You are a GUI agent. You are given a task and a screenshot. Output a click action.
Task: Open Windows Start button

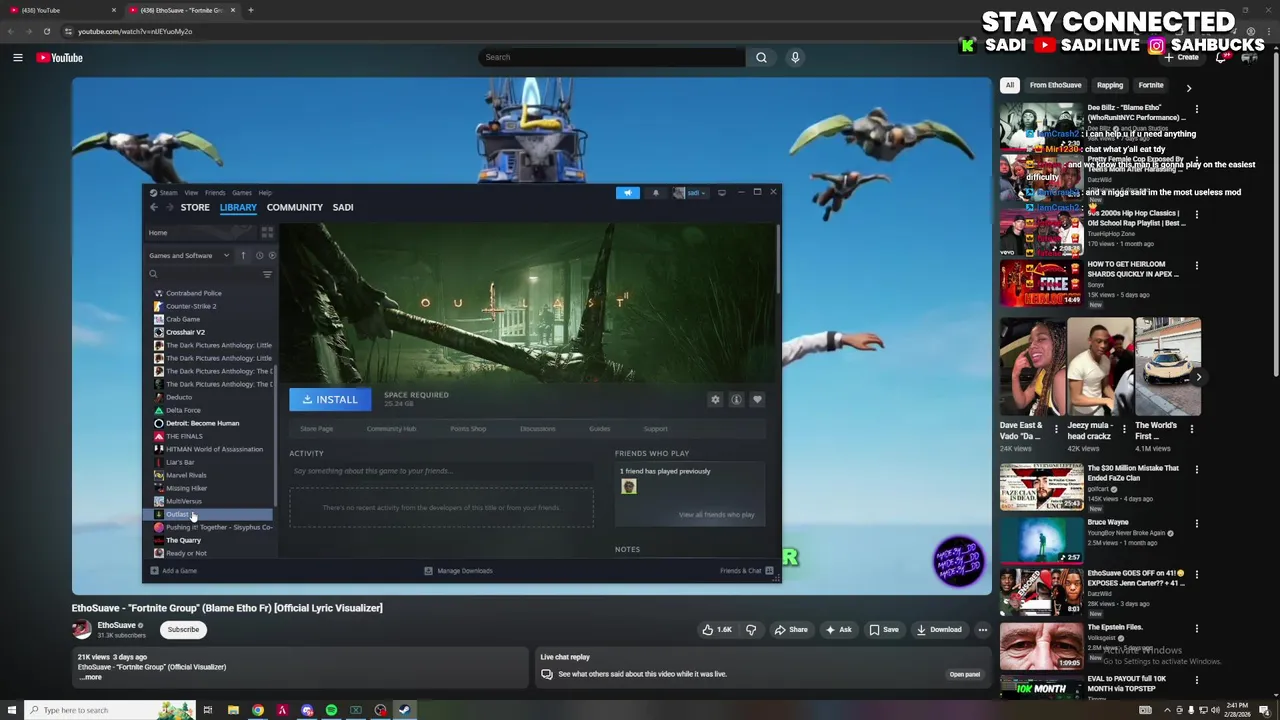coord(12,710)
